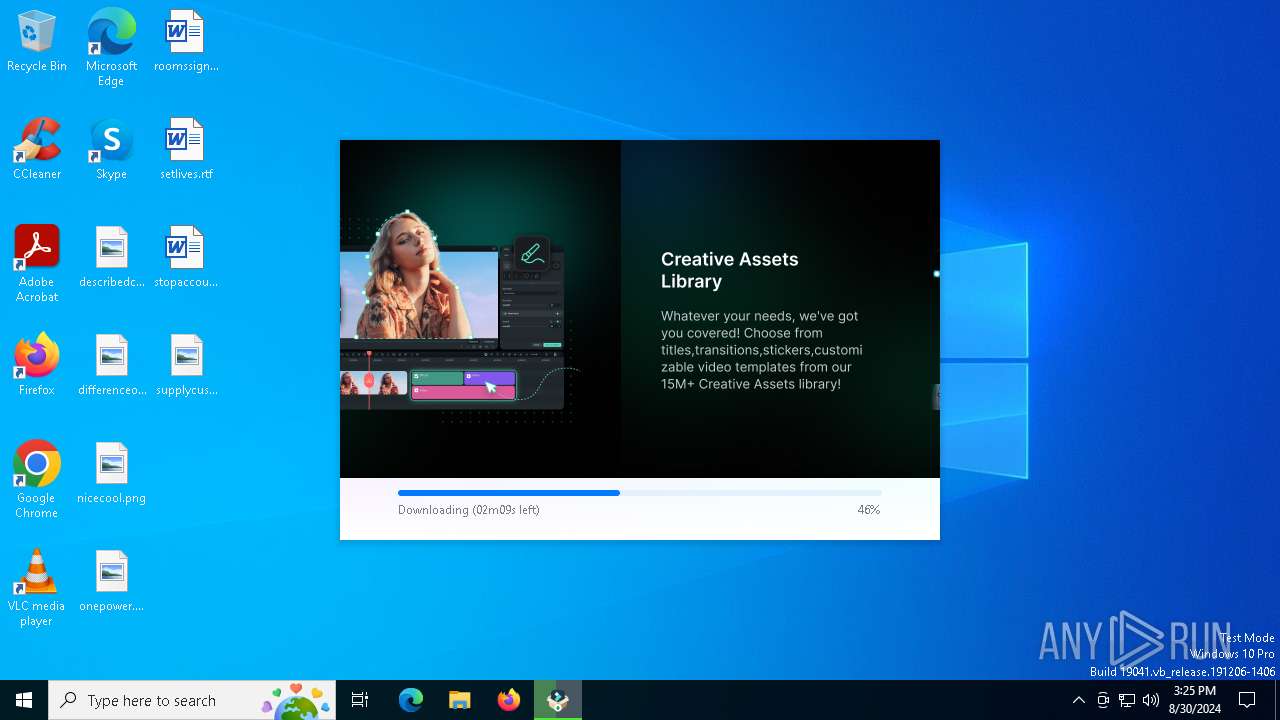Select the CCleaner desktop shortcut
This screenshot has height=720, width=1280.
tap(37, 150)
